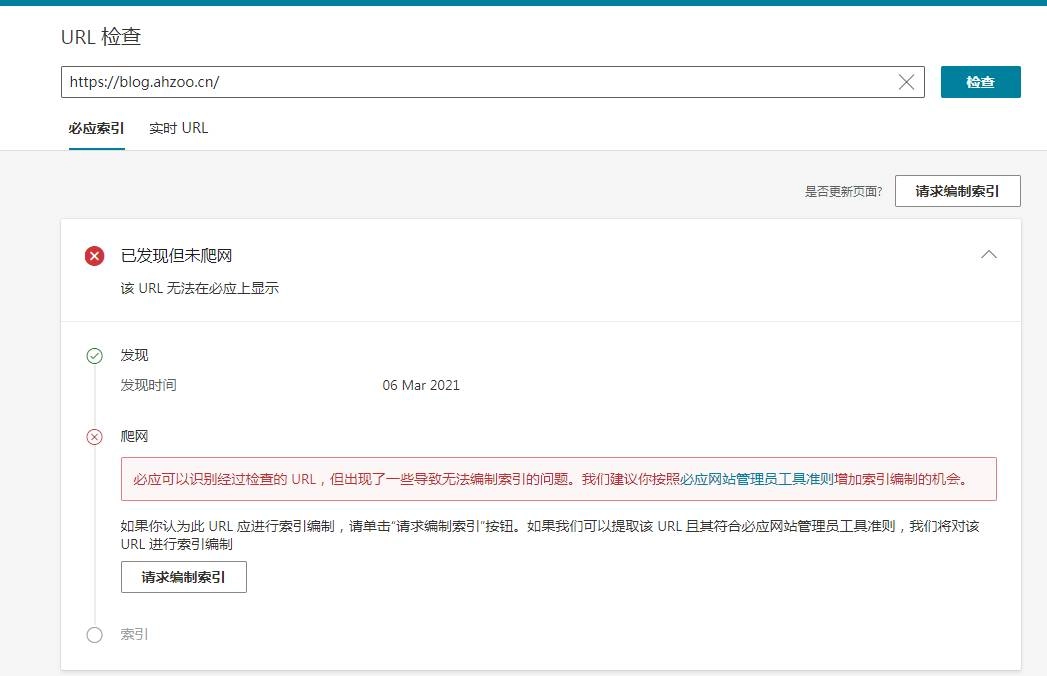Click the top-right 请求编制索引 button
The image size is (1047, 676).
(957, 190)
